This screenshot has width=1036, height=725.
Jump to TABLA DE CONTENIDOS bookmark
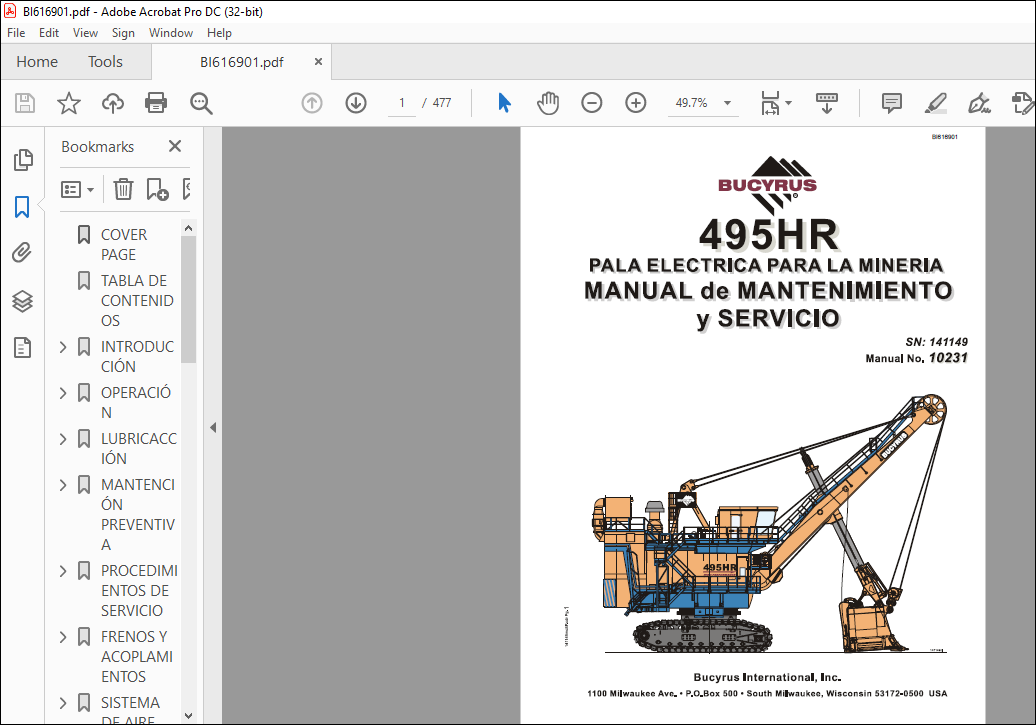(x=137, y=301)
